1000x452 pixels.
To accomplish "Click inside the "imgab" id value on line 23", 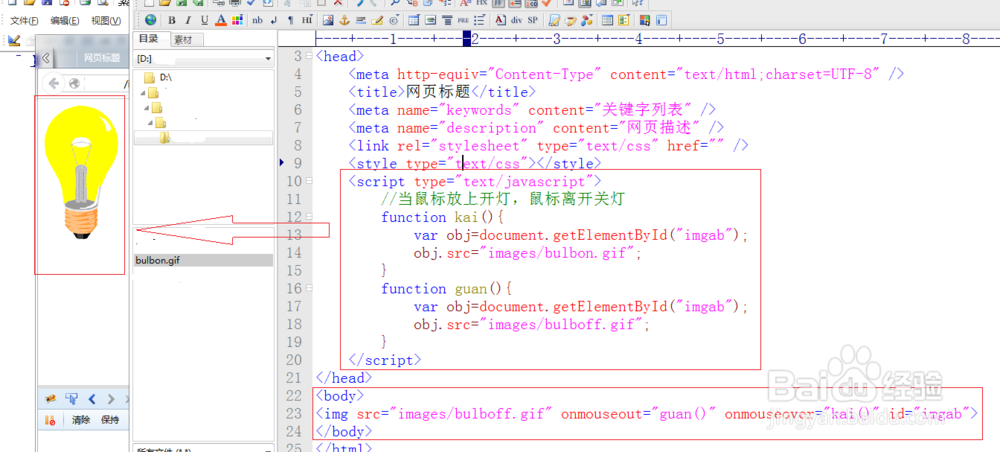I will click(941, 414).
